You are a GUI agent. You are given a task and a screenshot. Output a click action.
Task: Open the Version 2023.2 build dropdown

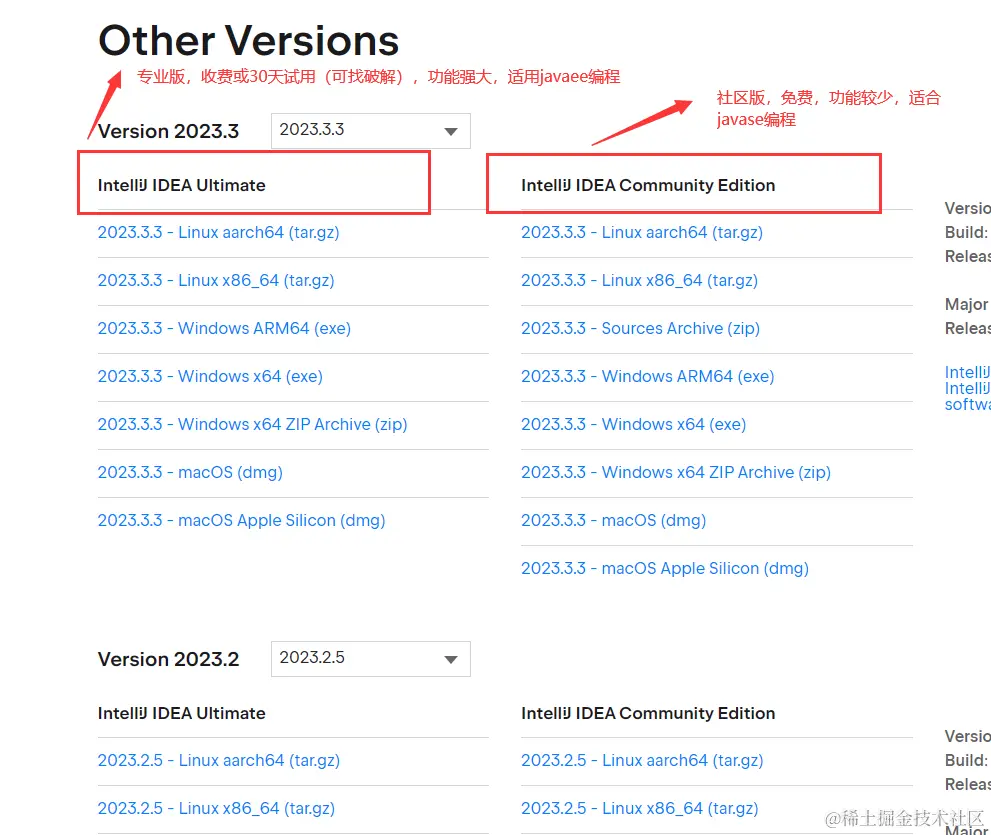[370, 659]
